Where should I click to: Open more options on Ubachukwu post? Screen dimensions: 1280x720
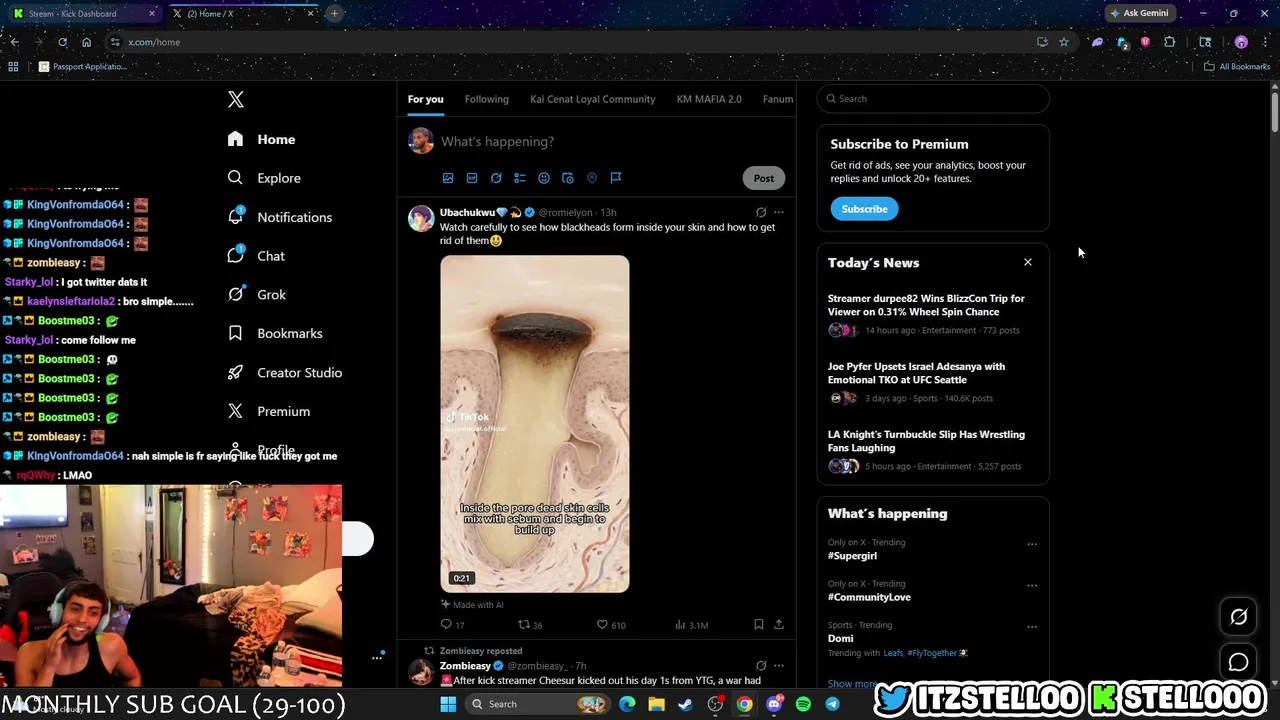(779, 212)
